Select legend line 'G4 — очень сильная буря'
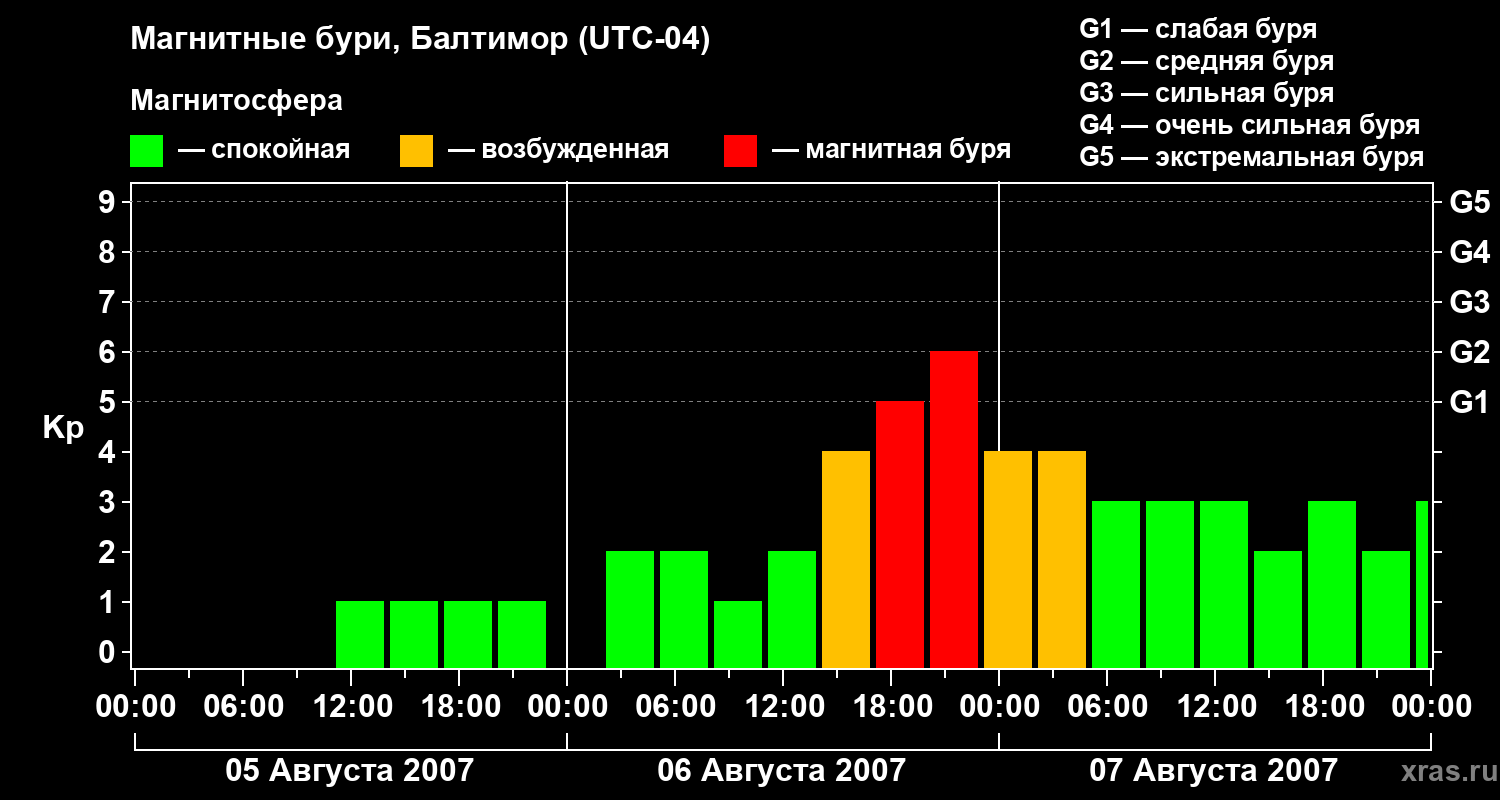 point(1249,125)
